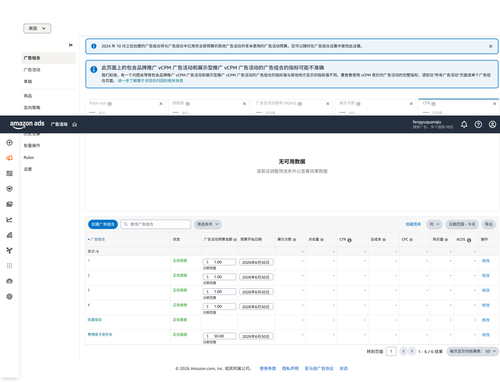Click 广告活动 in the dark header bar
Image resolution: width=500 pixels, height=382 pixels.
coord(59,124)
